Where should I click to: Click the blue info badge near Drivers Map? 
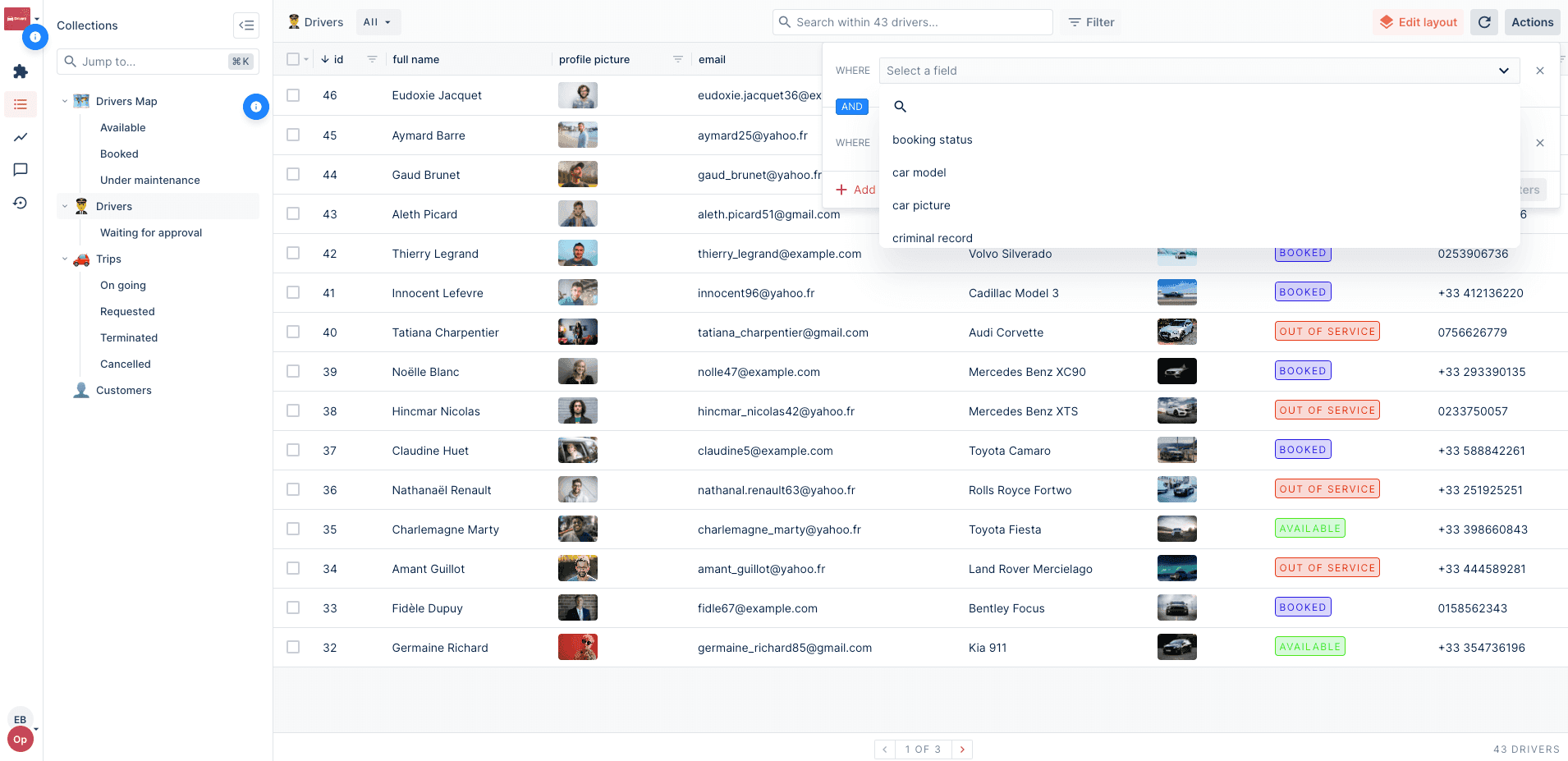256,107
